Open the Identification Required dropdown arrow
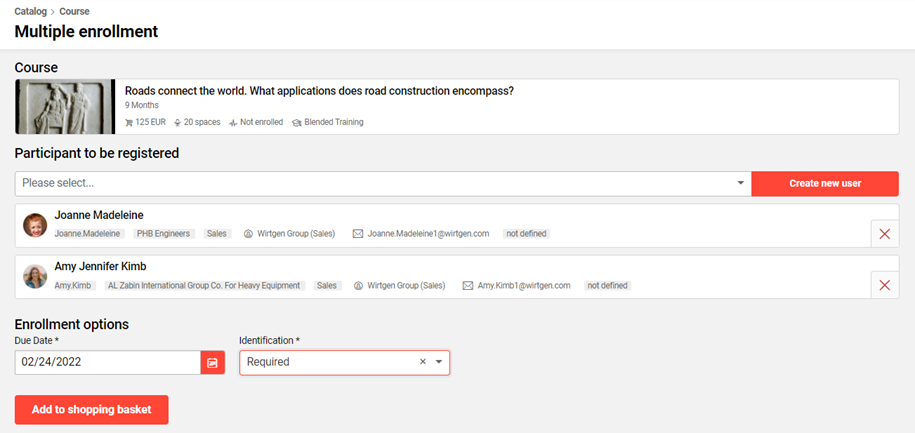 click(x=438, y=362)
